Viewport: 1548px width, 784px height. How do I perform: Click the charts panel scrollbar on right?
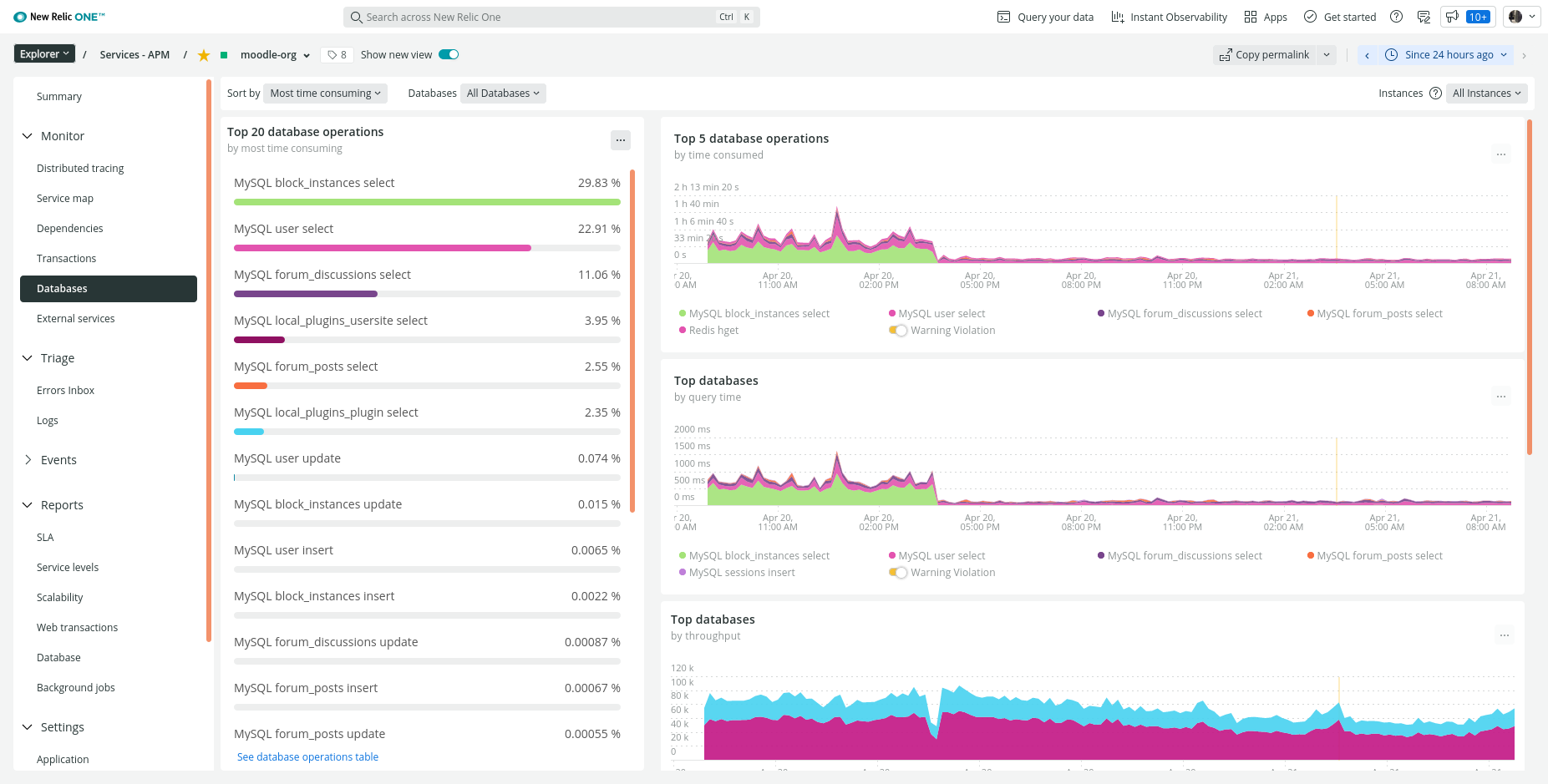coord(1530,287)
